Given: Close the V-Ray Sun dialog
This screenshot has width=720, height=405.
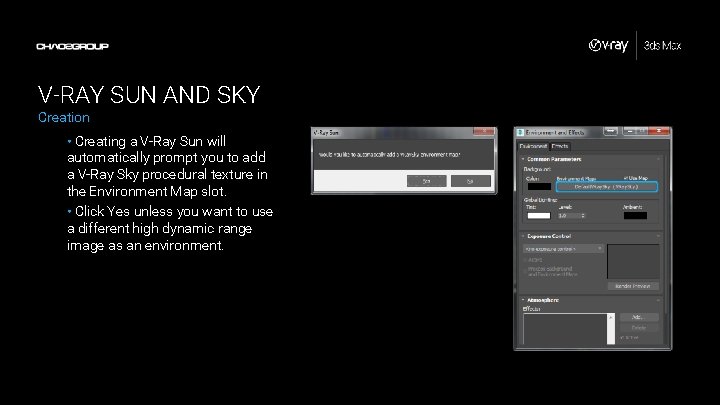Looking at the screenshot, I should [484, 132].
